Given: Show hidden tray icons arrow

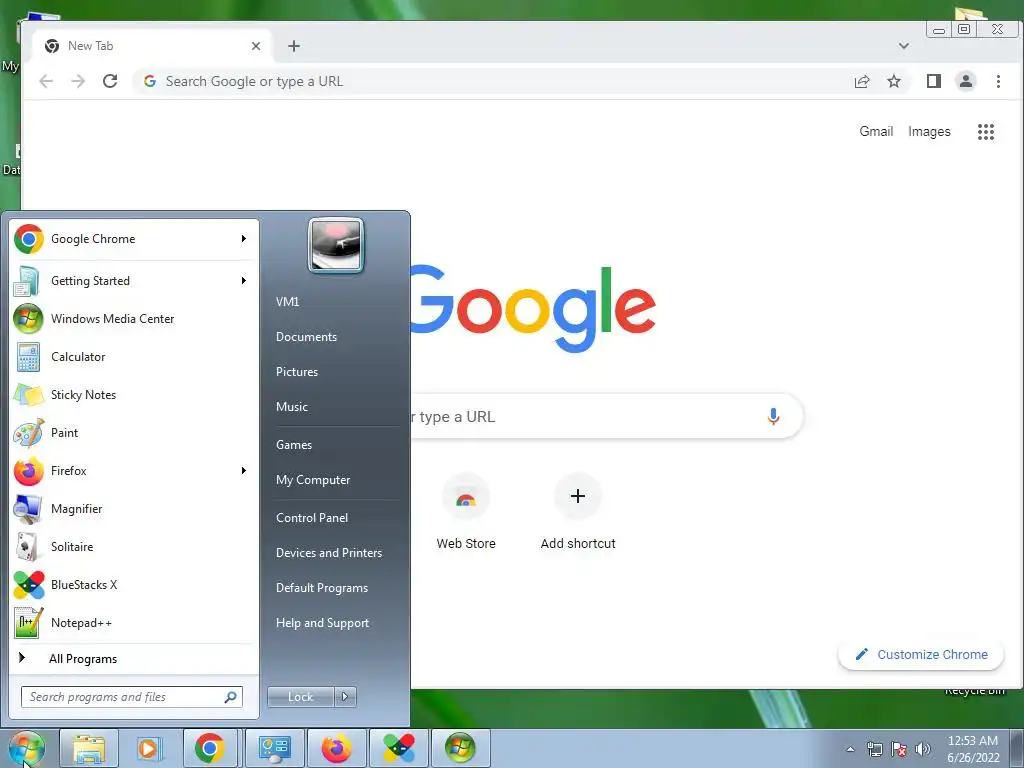Looking at the screenshot, I should 850,749.
